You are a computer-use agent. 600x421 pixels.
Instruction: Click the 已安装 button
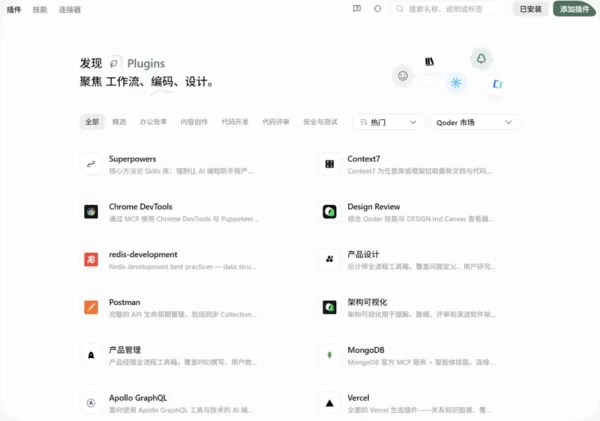[530, 9]
